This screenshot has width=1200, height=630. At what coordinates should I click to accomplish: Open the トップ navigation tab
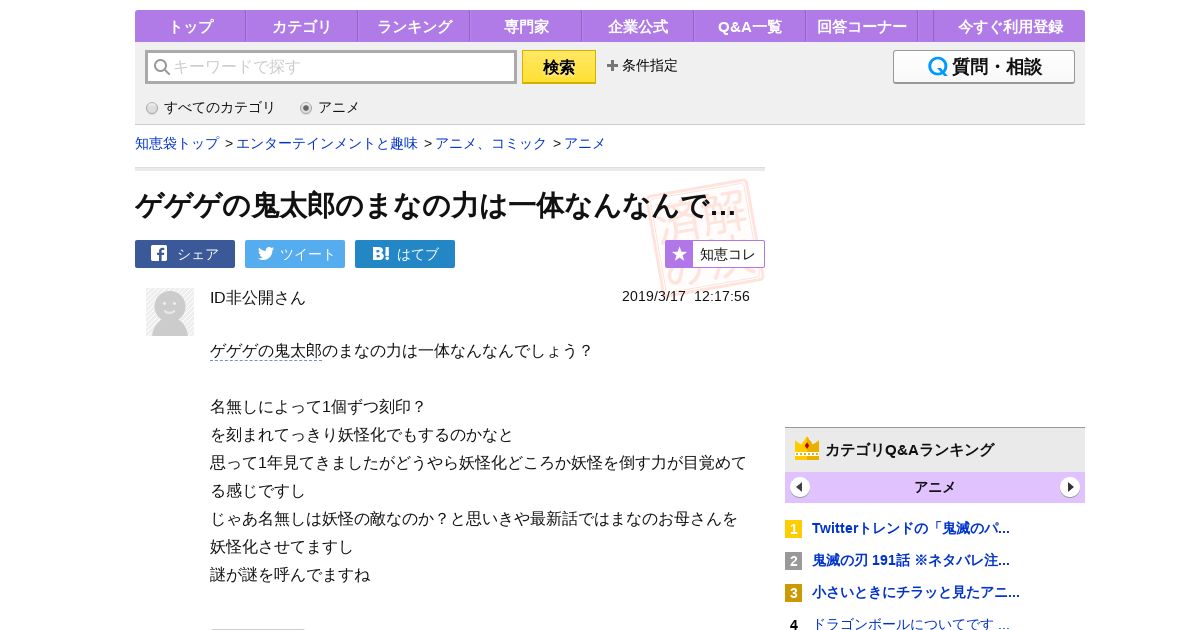pos(190,26)
